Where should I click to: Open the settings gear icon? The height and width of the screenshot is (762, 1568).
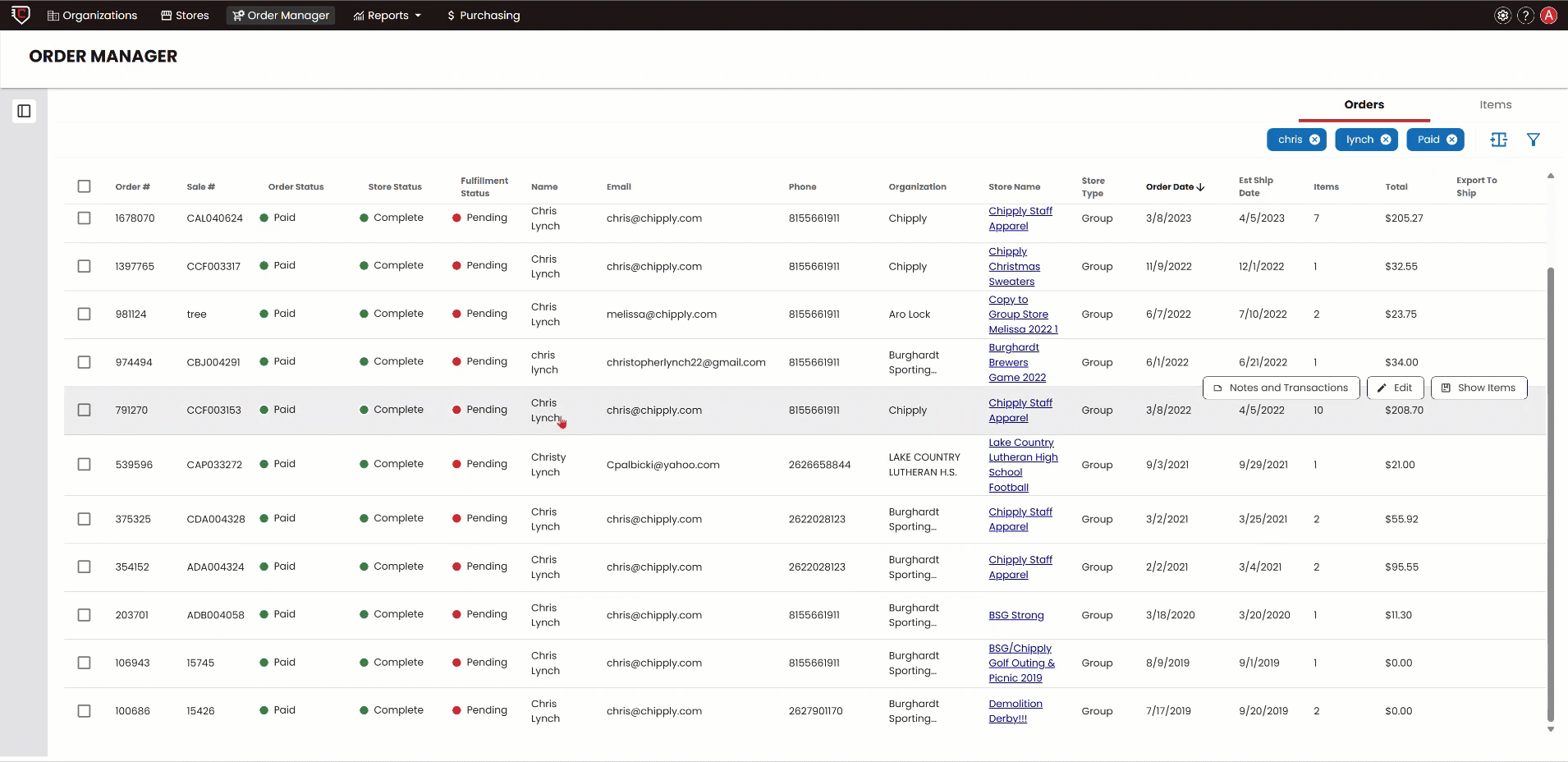click(1502, 16)
